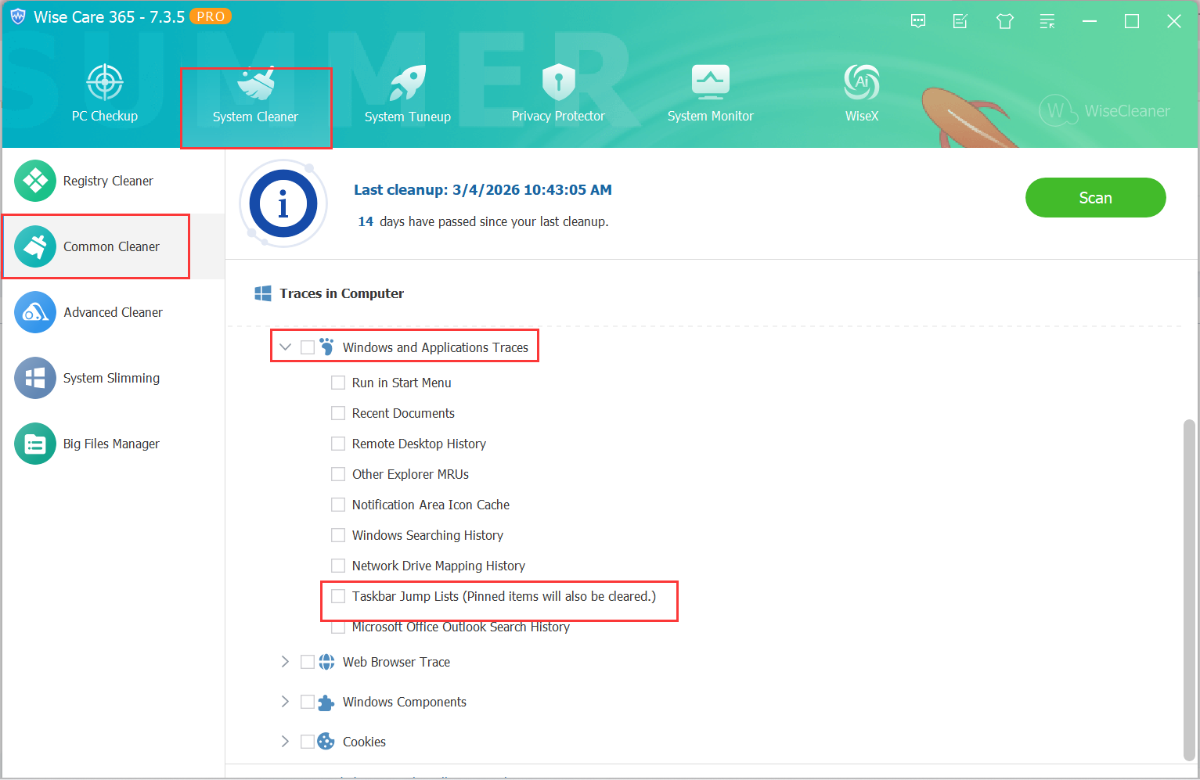Click the feedback chat icon in title bar

[x=918, y=21]
